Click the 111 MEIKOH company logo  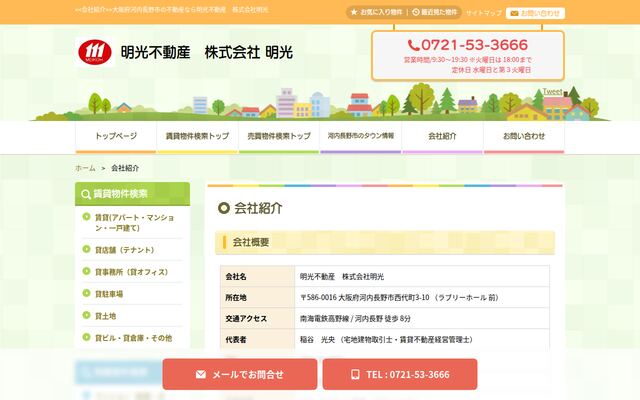tap(95, 52)
